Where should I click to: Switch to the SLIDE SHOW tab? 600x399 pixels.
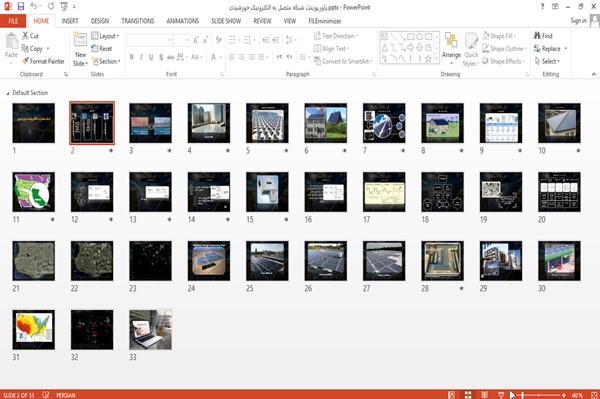226,21
